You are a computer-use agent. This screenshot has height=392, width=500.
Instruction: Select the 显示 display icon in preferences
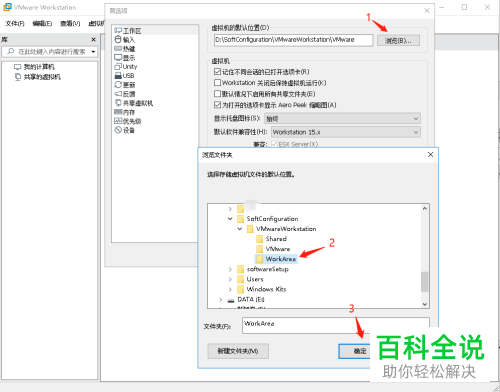[118, 58]
